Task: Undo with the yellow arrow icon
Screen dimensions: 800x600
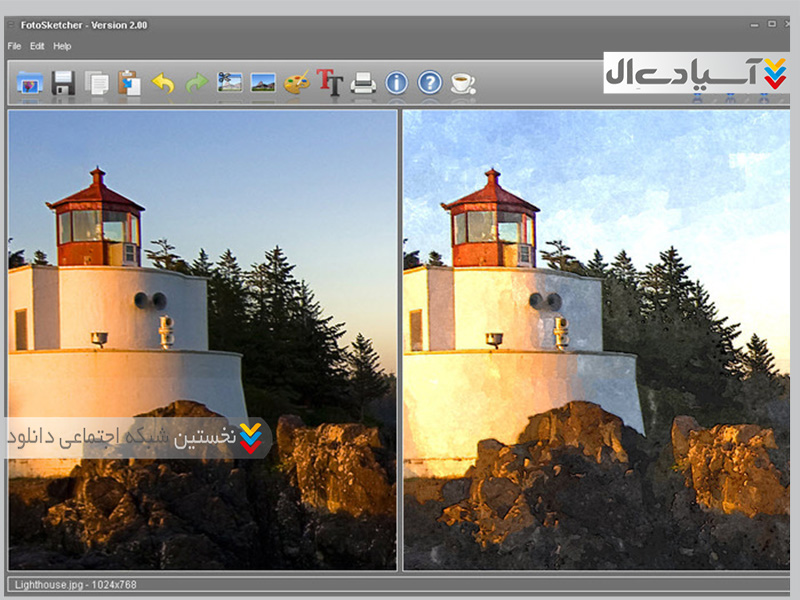Action: [x=163, y=83]
